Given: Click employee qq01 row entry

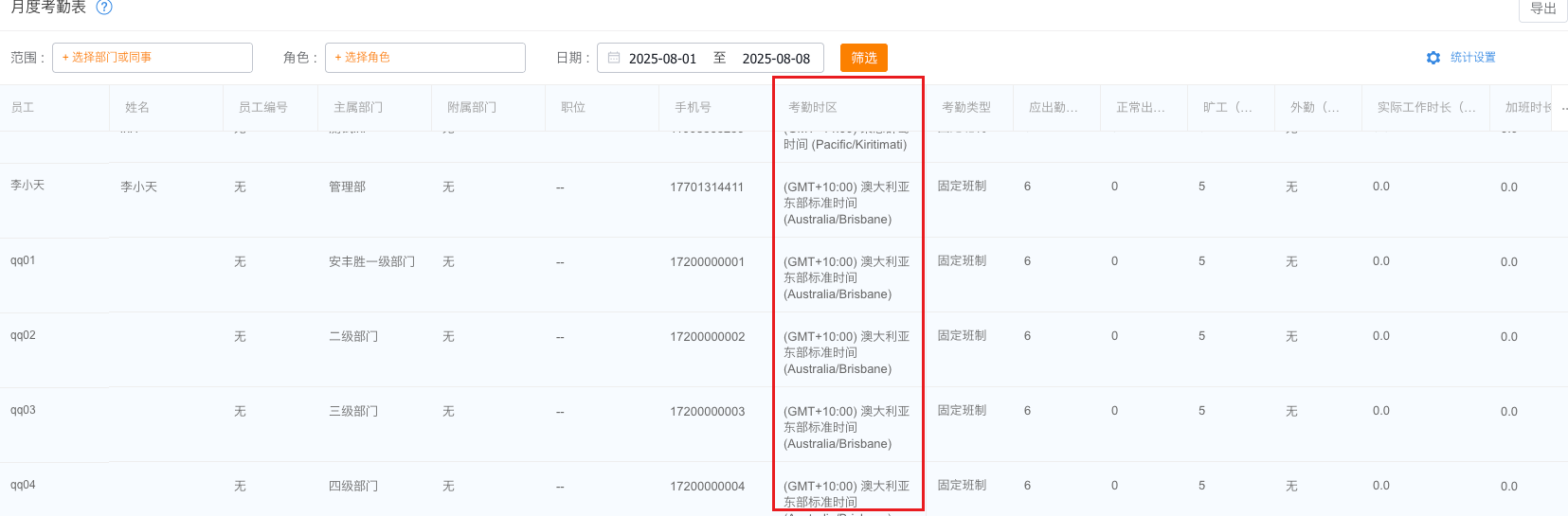Looking at the screenshot, I should pyautogui.click(x=23, y=260).
